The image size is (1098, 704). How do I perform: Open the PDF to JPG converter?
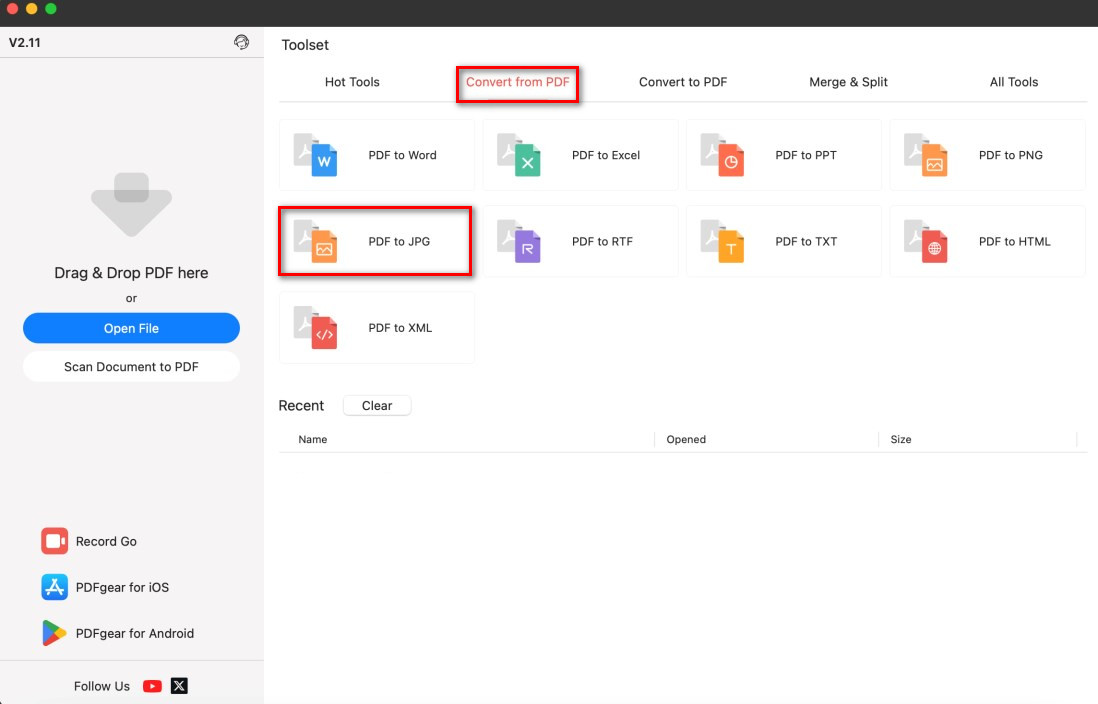[376, 241]
